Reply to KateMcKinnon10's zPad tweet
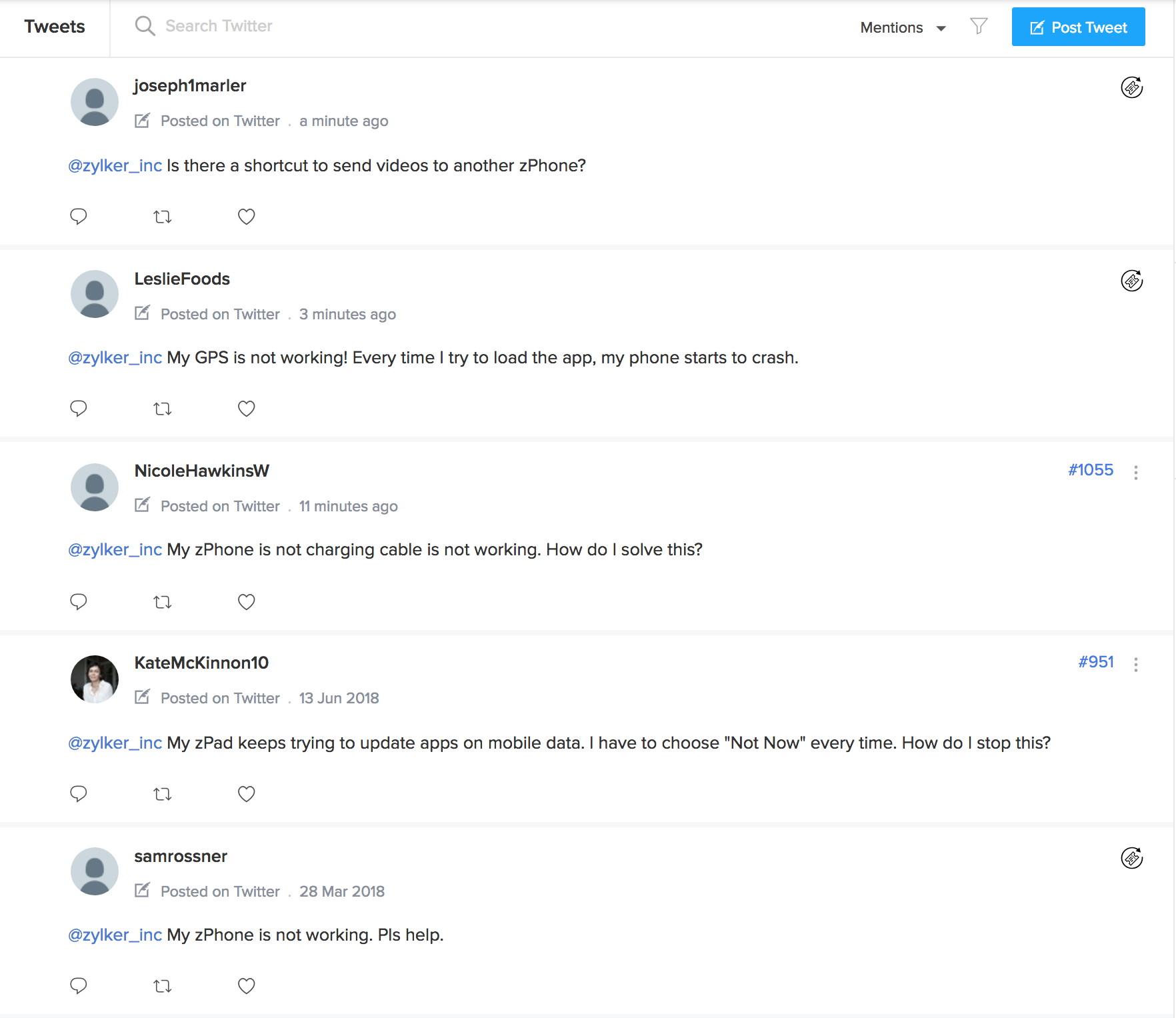1176x1018 pixels. click(79, 794)
